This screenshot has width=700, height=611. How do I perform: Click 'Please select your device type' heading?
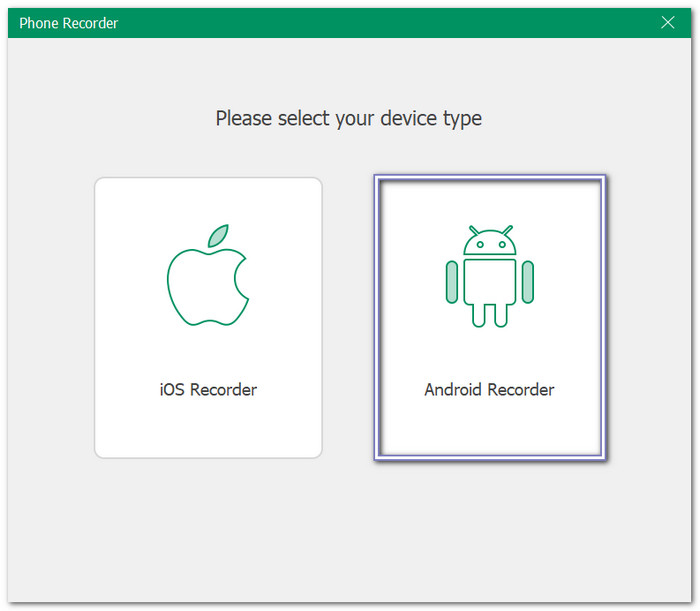(x=349, y=119)
